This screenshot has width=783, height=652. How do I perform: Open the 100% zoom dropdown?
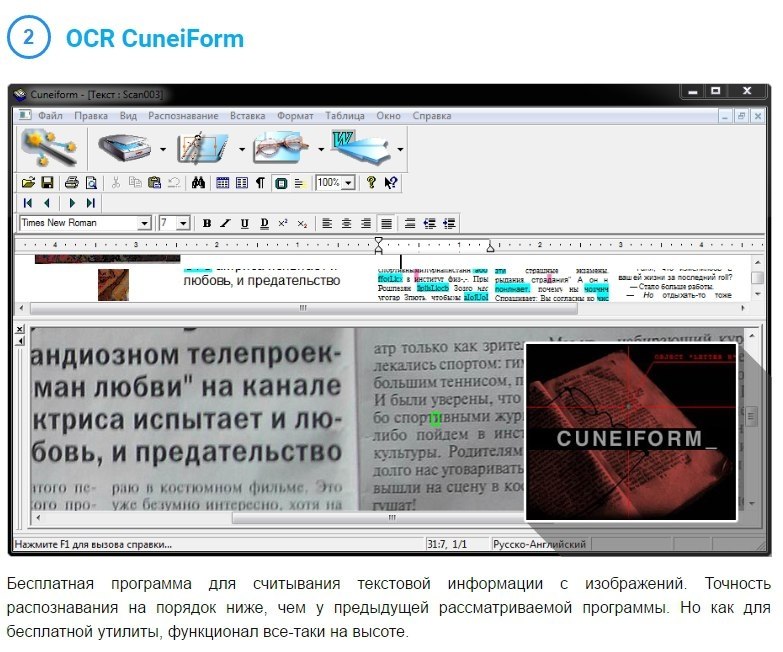[349, 183]
